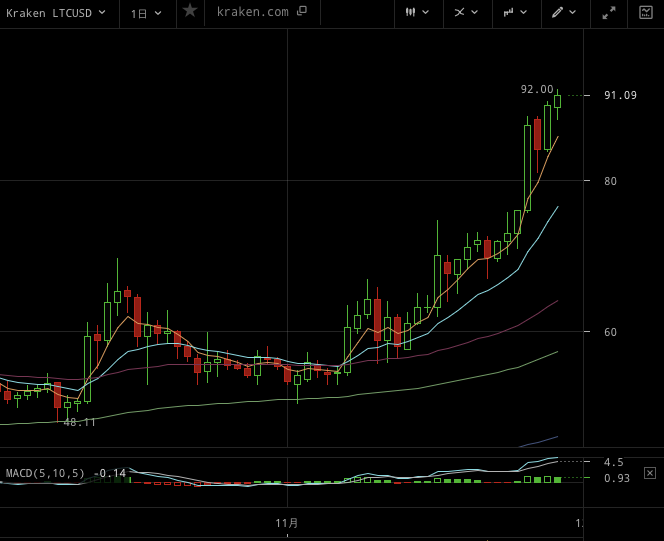Click the candlestick chart type icon
Viewport: 664px width, 541px height.
tap(410, 12)
